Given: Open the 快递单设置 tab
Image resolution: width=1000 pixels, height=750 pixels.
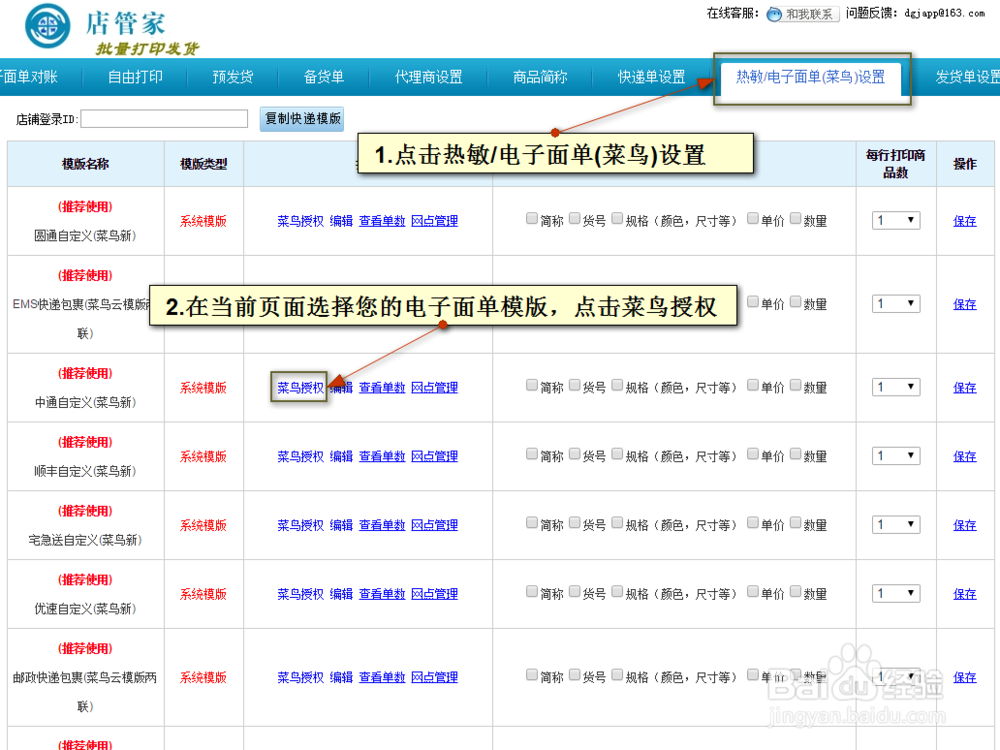Looking at the screenshot, I should point(651,77).
